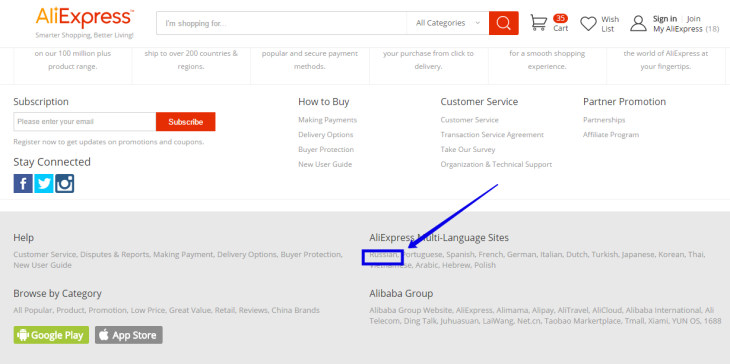Viewport: 730px width, 364px height.
Task: Open the Wish List heart icon
Action: 588,23
